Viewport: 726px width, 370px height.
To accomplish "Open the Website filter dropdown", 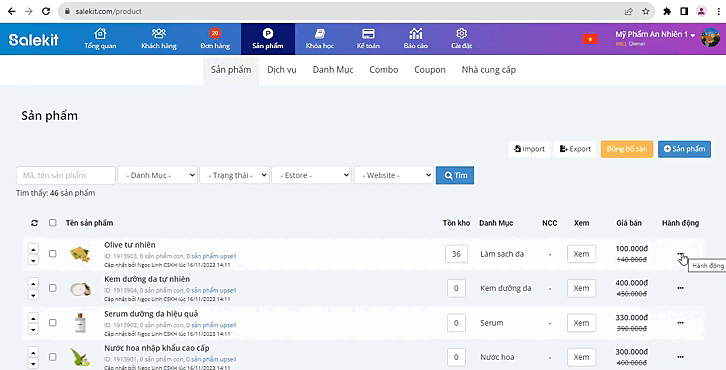I will pos(394,176).
